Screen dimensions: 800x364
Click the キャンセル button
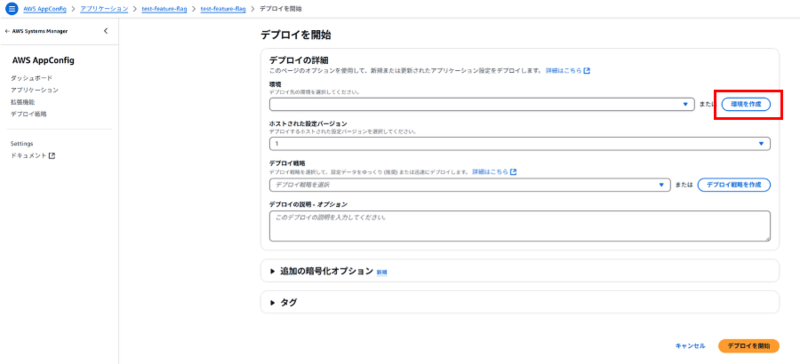690,346
